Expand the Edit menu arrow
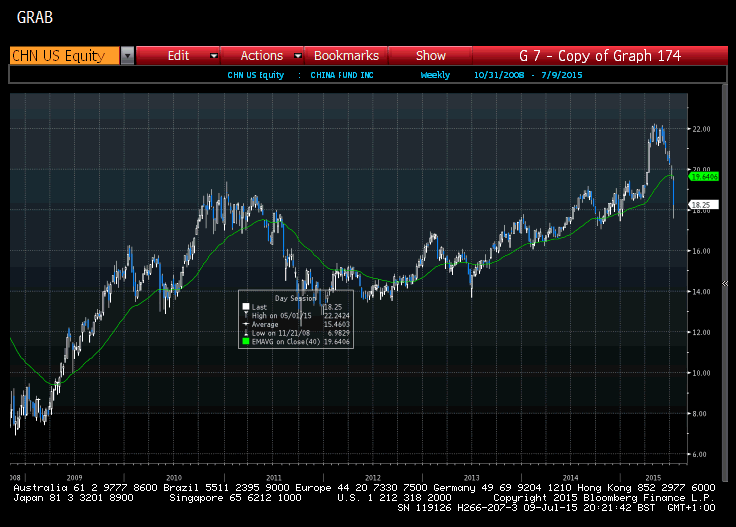The width and height of the screenshot is (736, 527). [x=213, y=56]
